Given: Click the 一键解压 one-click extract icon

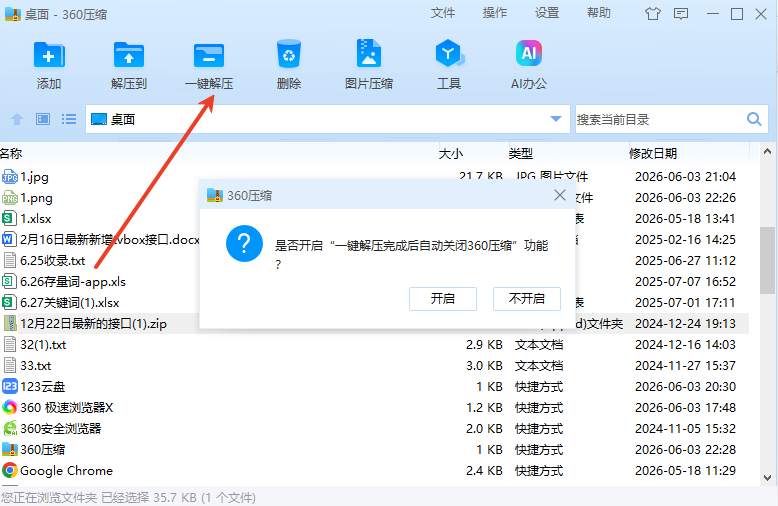Looking at the screenshot, I should (209, 55).
